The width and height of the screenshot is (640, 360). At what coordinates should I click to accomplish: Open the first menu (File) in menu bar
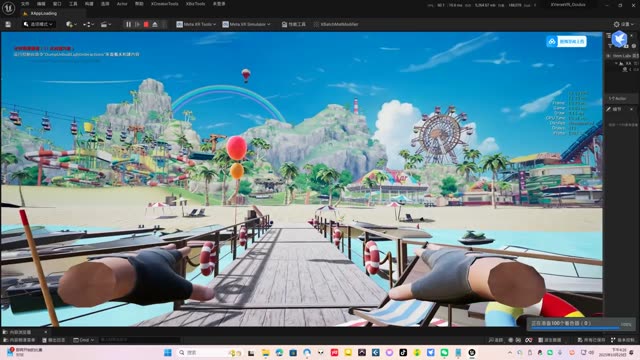[25, 4]
